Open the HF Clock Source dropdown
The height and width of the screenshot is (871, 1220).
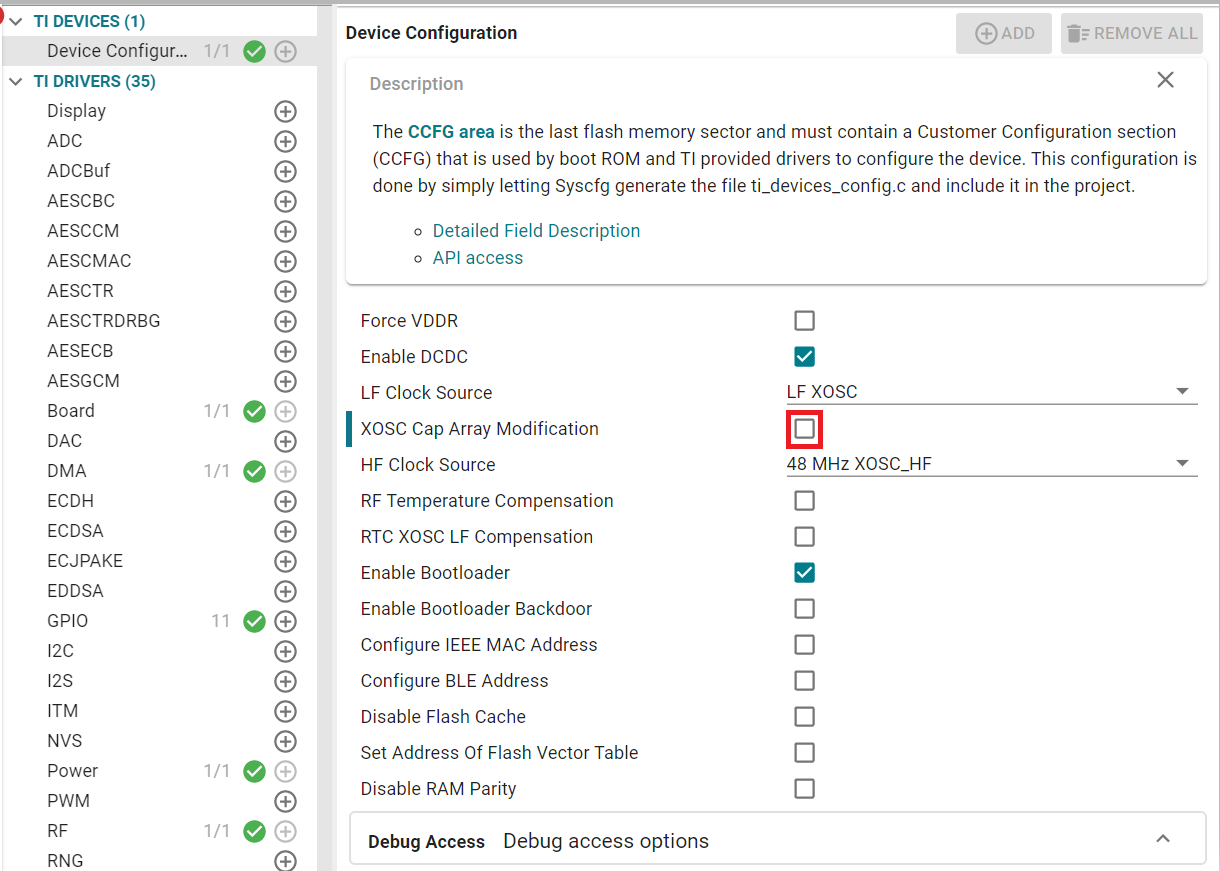1183,464
